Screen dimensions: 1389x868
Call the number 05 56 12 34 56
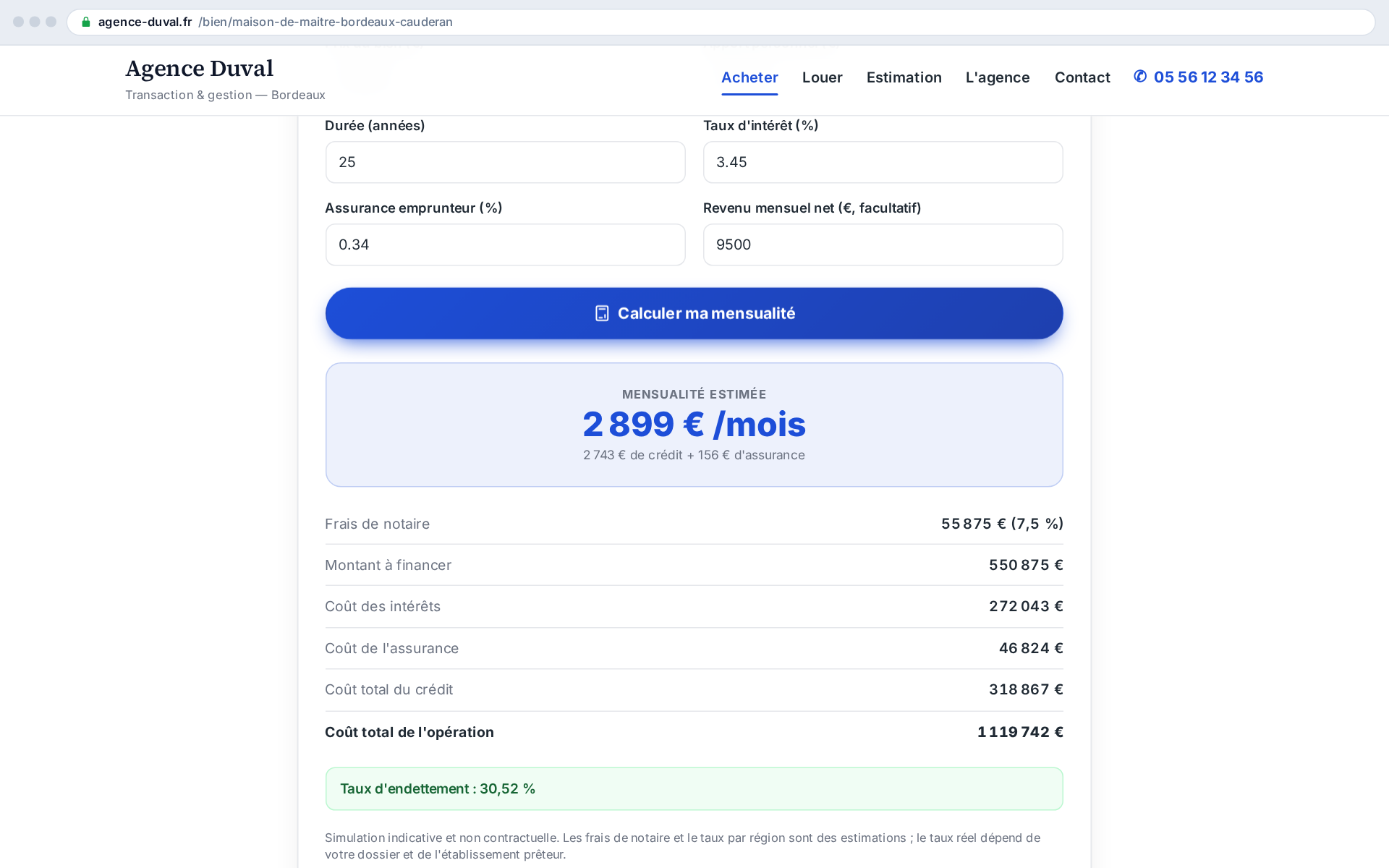coord(1208,77)
